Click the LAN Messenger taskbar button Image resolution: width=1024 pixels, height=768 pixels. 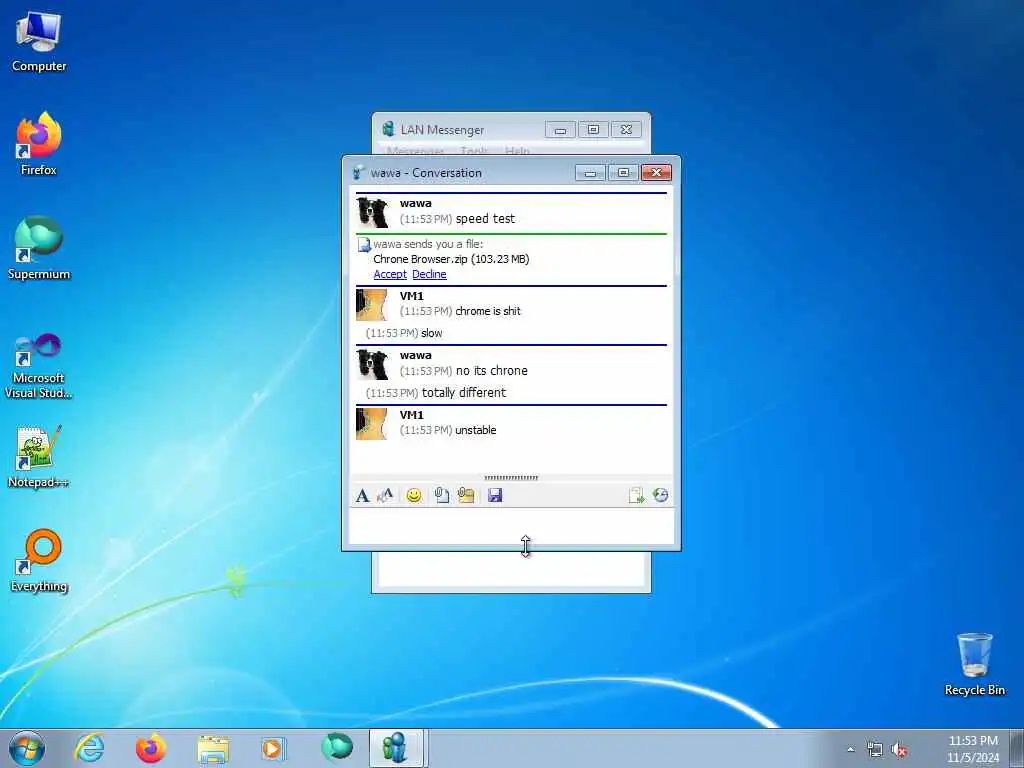pyautogui.click(x=396, y=748)
